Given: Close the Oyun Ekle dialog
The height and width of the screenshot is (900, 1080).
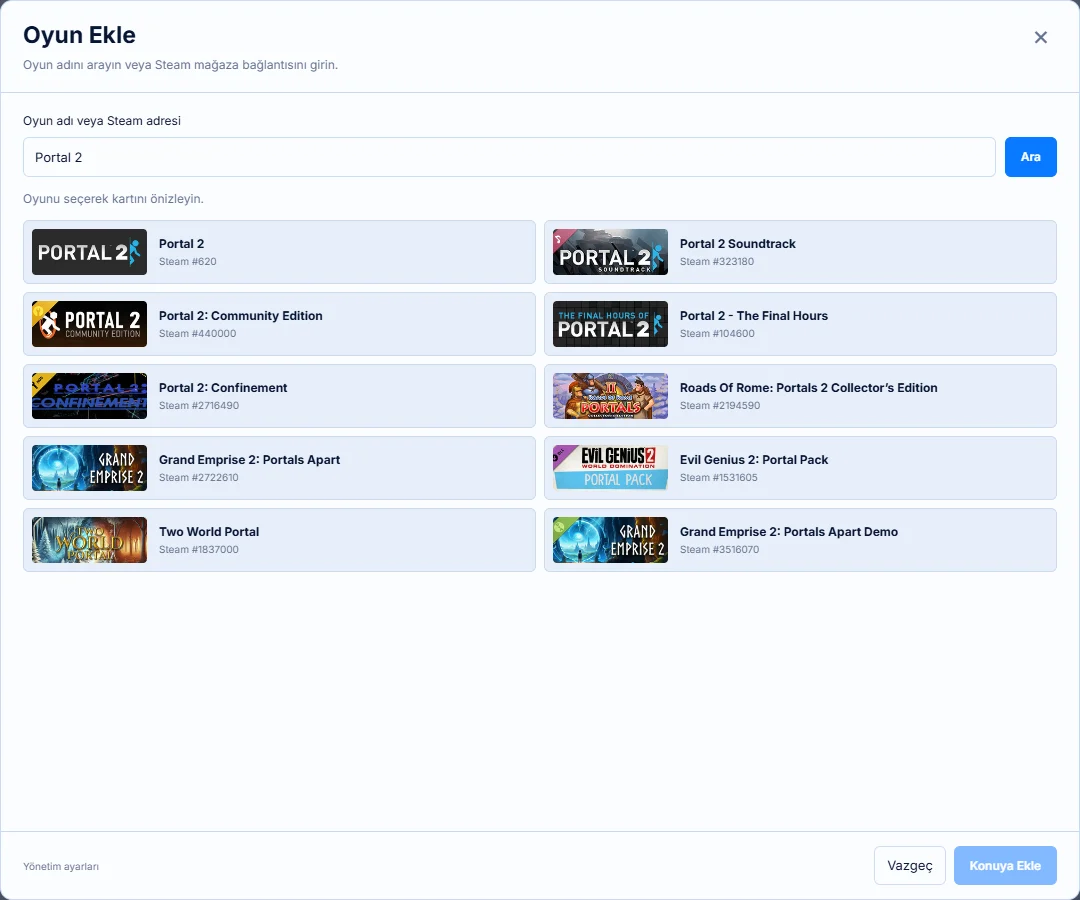Looking at the screenshot, I should (1040, 37).
